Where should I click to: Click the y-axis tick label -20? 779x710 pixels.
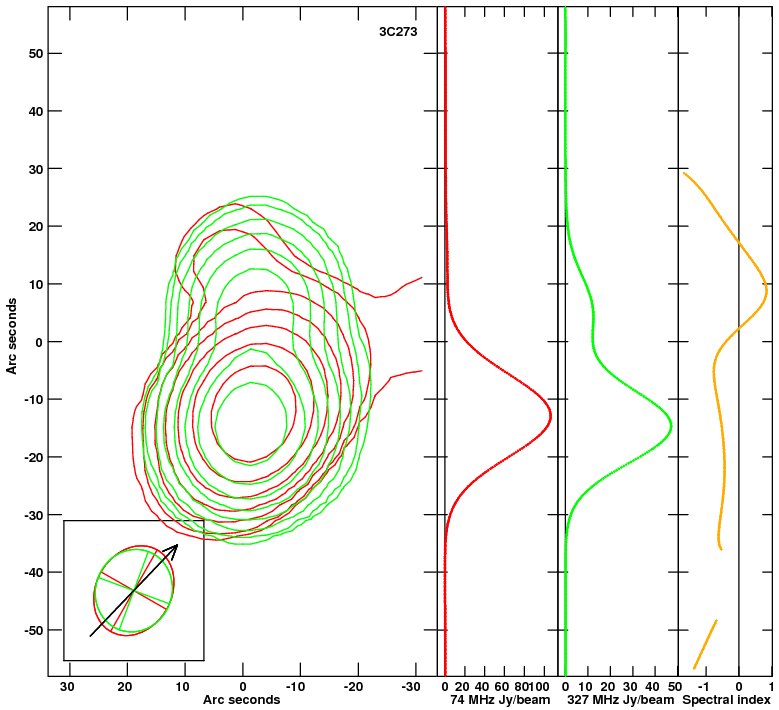[34, 457]
